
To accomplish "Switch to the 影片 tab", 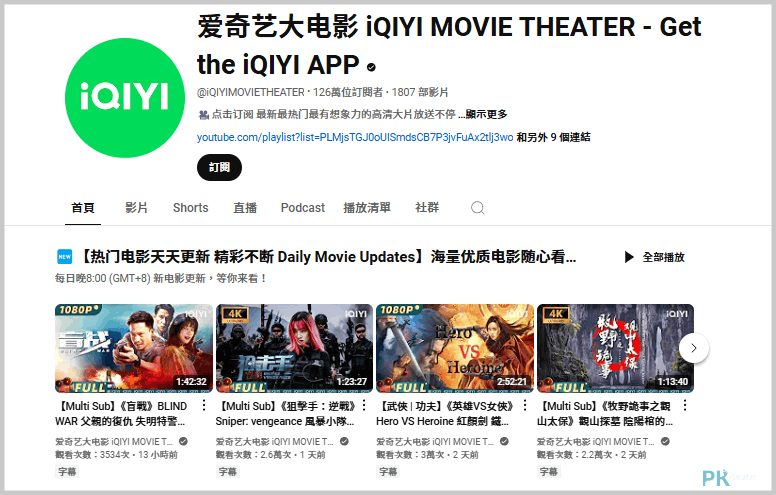I will (x=136, y=208).
